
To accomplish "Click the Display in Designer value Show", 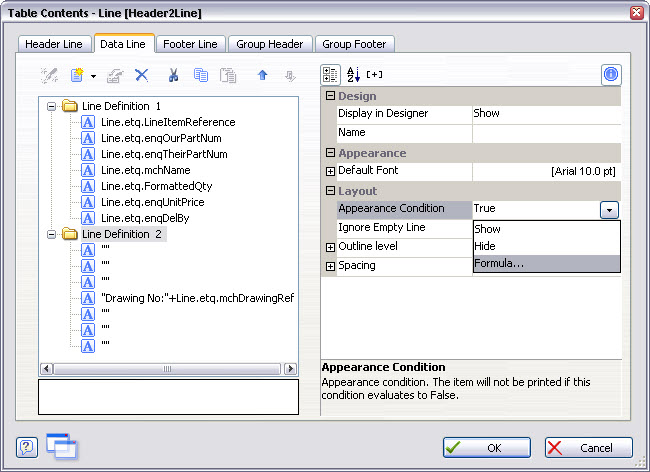I will coord(546,114).
